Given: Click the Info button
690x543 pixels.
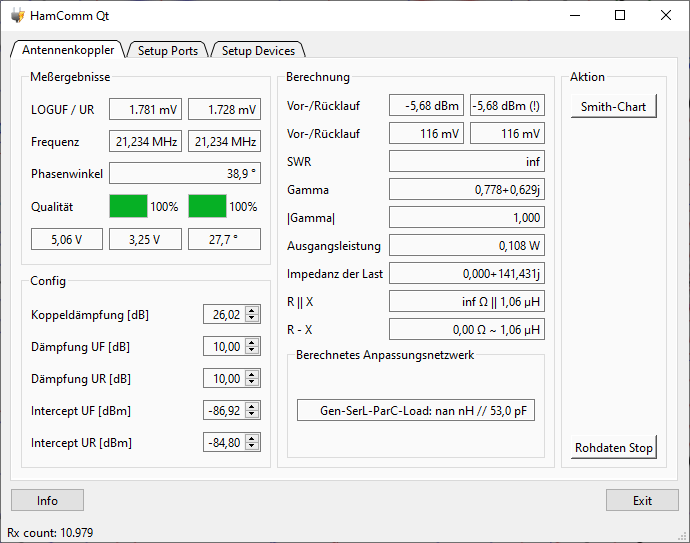Looking at the screenshot, I should point(47,500).
